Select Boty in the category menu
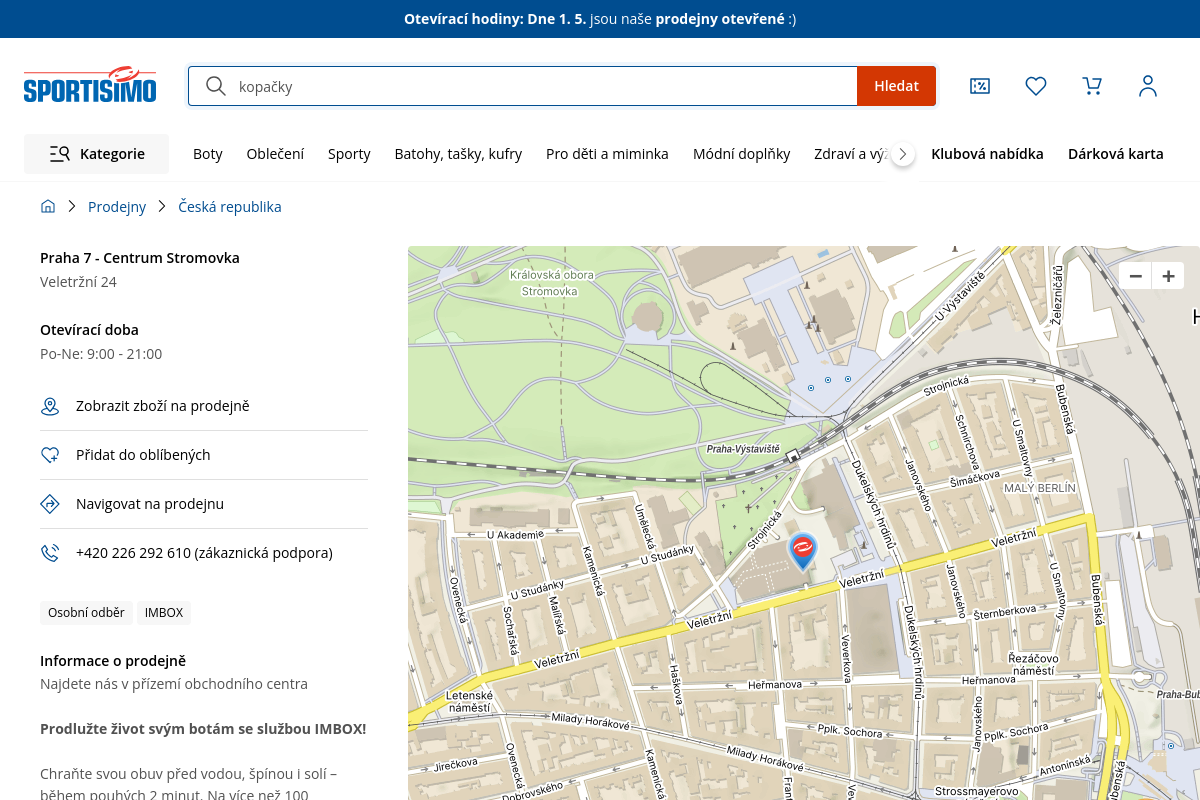 pos(208,154)
